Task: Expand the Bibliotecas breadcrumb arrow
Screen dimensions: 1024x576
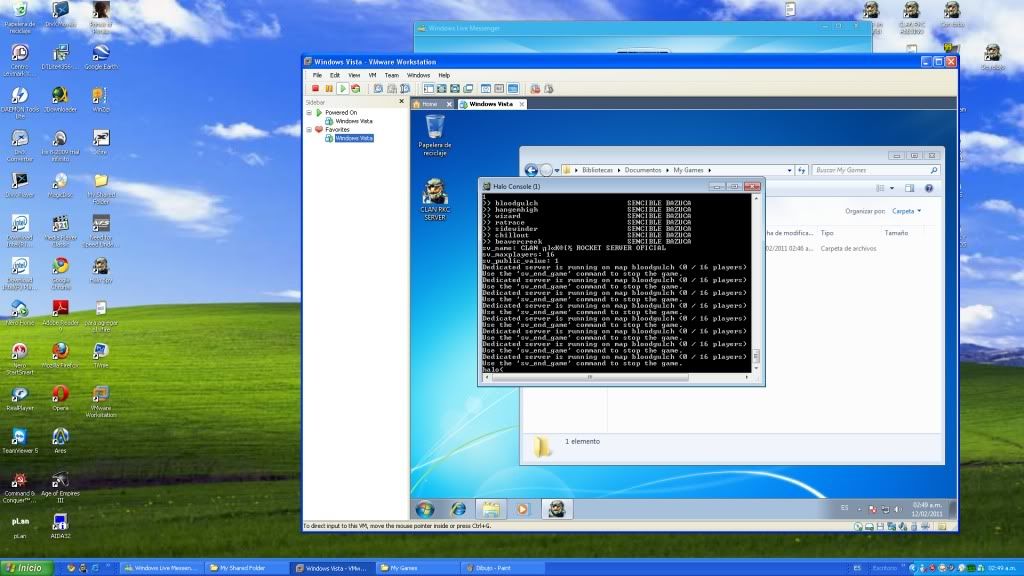Action: coord(618,170)
